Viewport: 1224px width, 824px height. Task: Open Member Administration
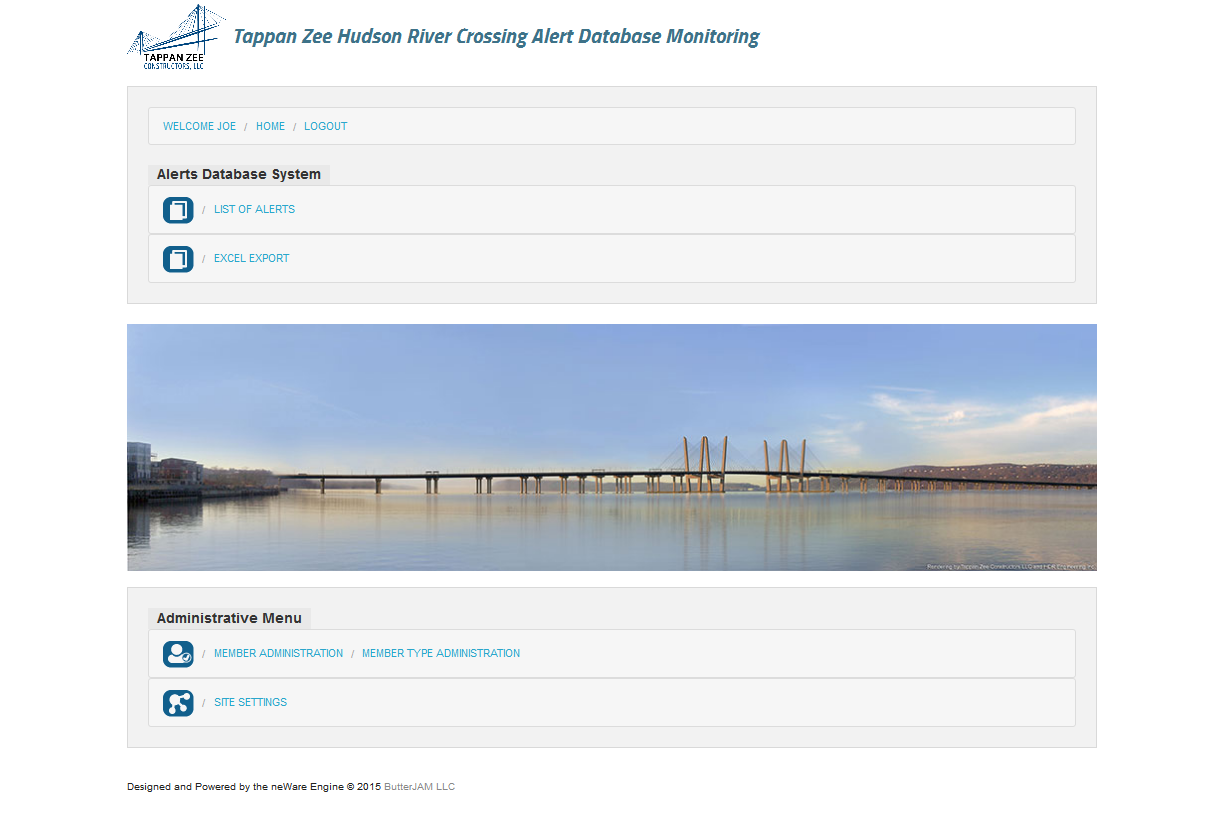click(278, 654)
